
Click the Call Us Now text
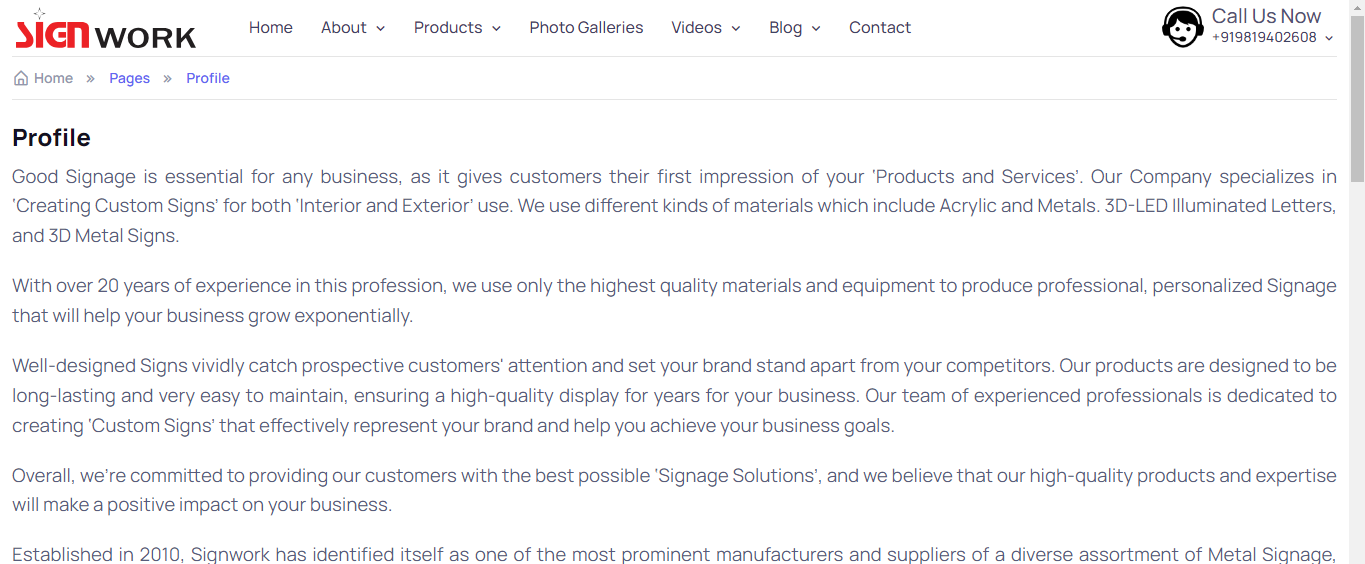(1266, 16)
